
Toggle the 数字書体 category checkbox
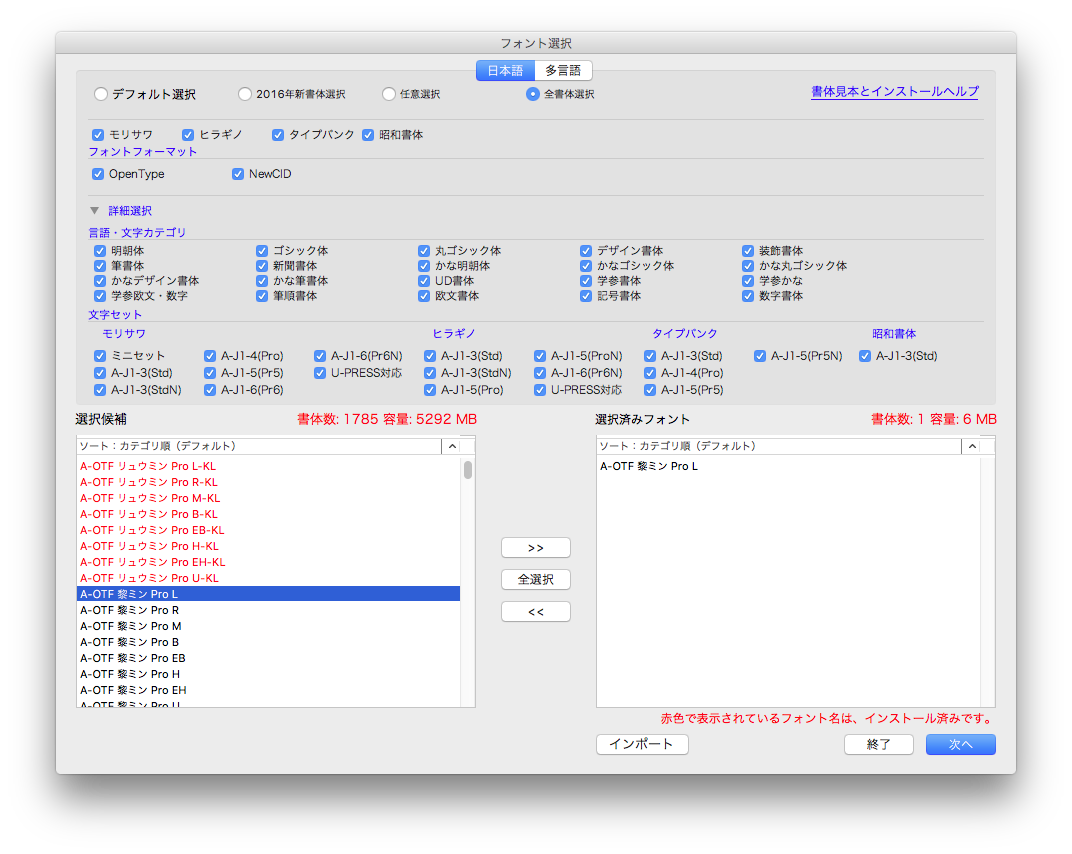(748, 296)
